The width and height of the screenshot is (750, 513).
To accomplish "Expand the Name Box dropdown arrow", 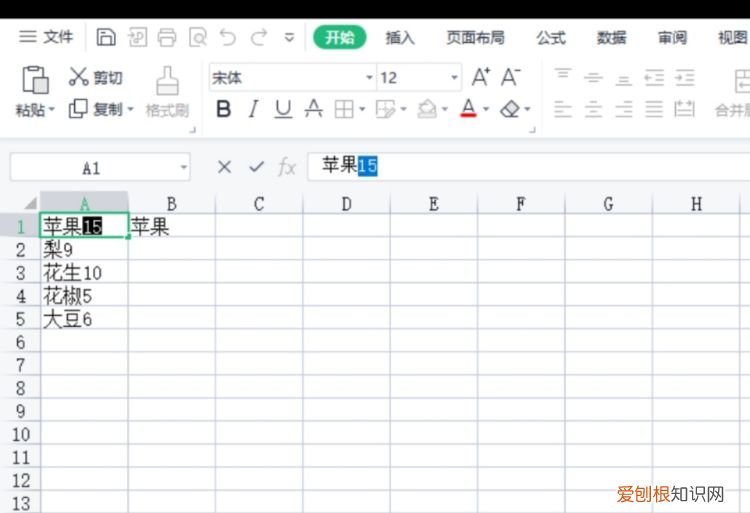I will tap(183, 168).
